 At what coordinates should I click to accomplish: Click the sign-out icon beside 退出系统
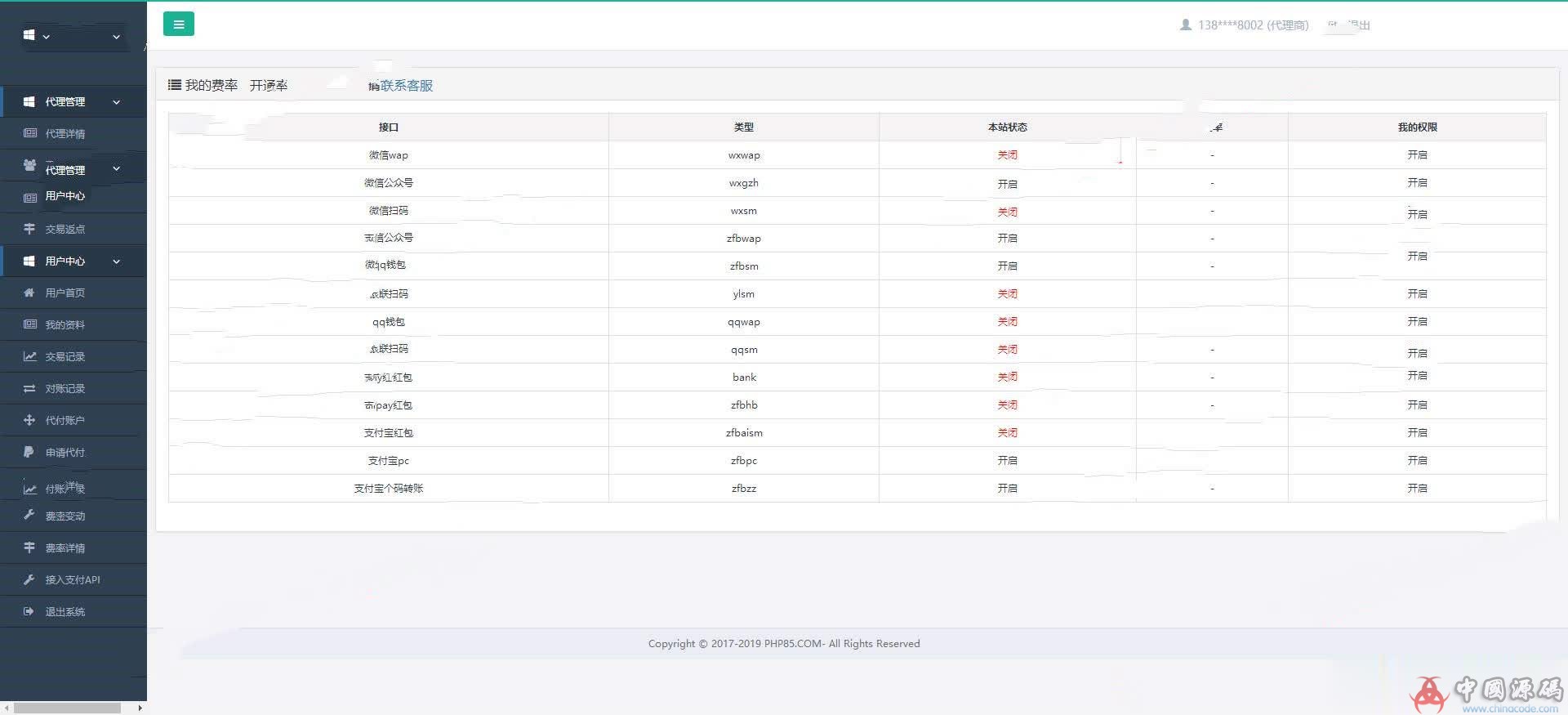pos(29,611)
